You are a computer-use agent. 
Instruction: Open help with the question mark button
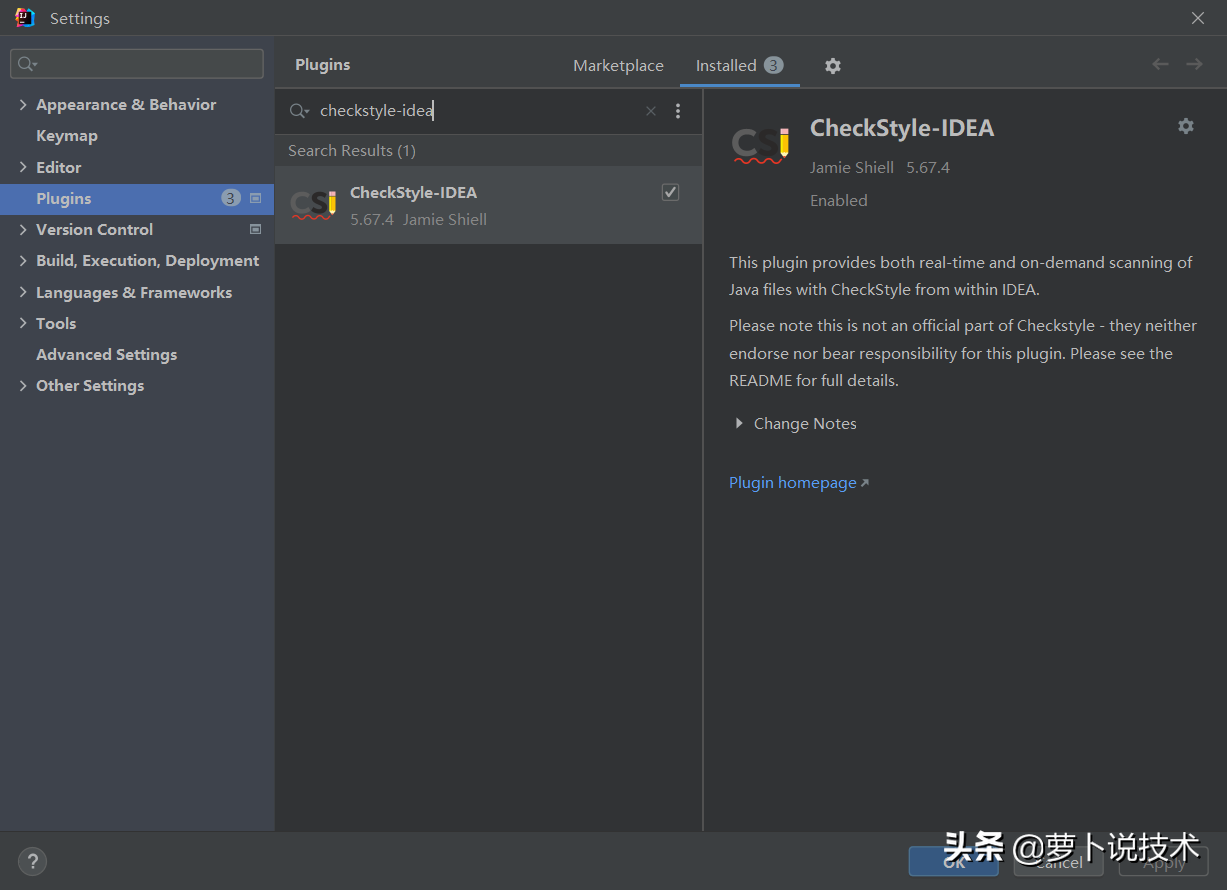32,860
